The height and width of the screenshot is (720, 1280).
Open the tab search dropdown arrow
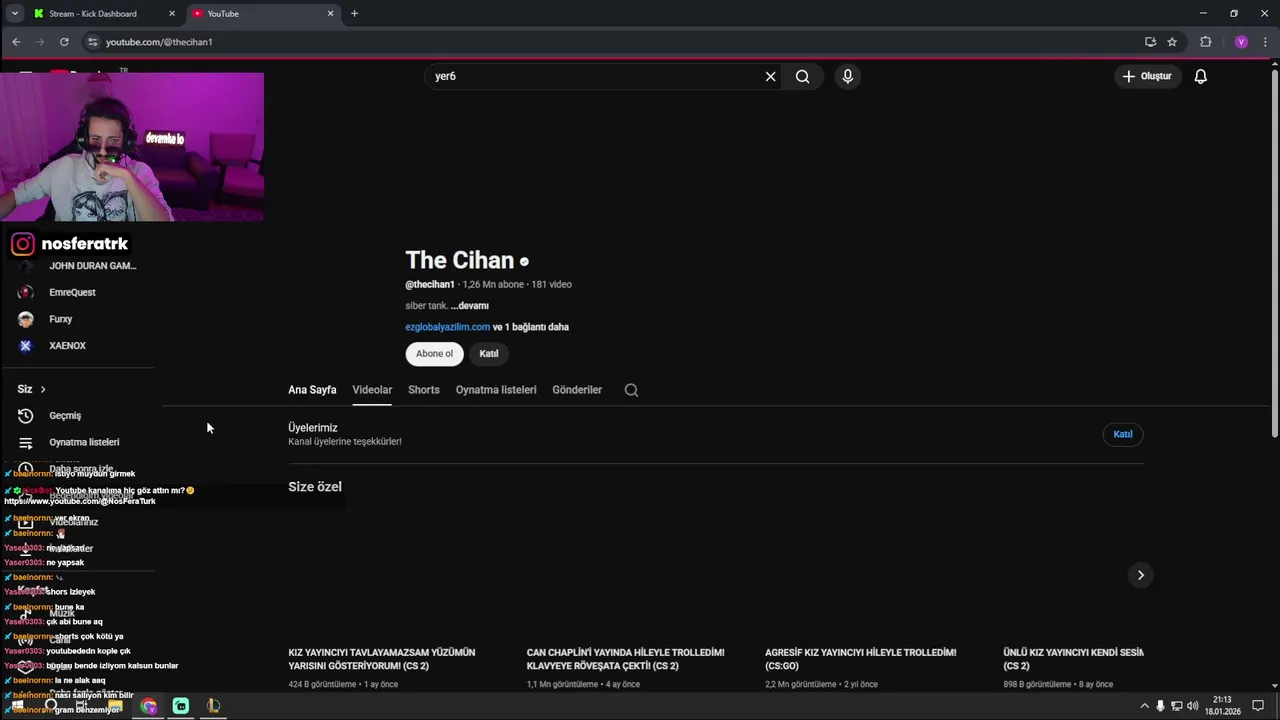14,13
